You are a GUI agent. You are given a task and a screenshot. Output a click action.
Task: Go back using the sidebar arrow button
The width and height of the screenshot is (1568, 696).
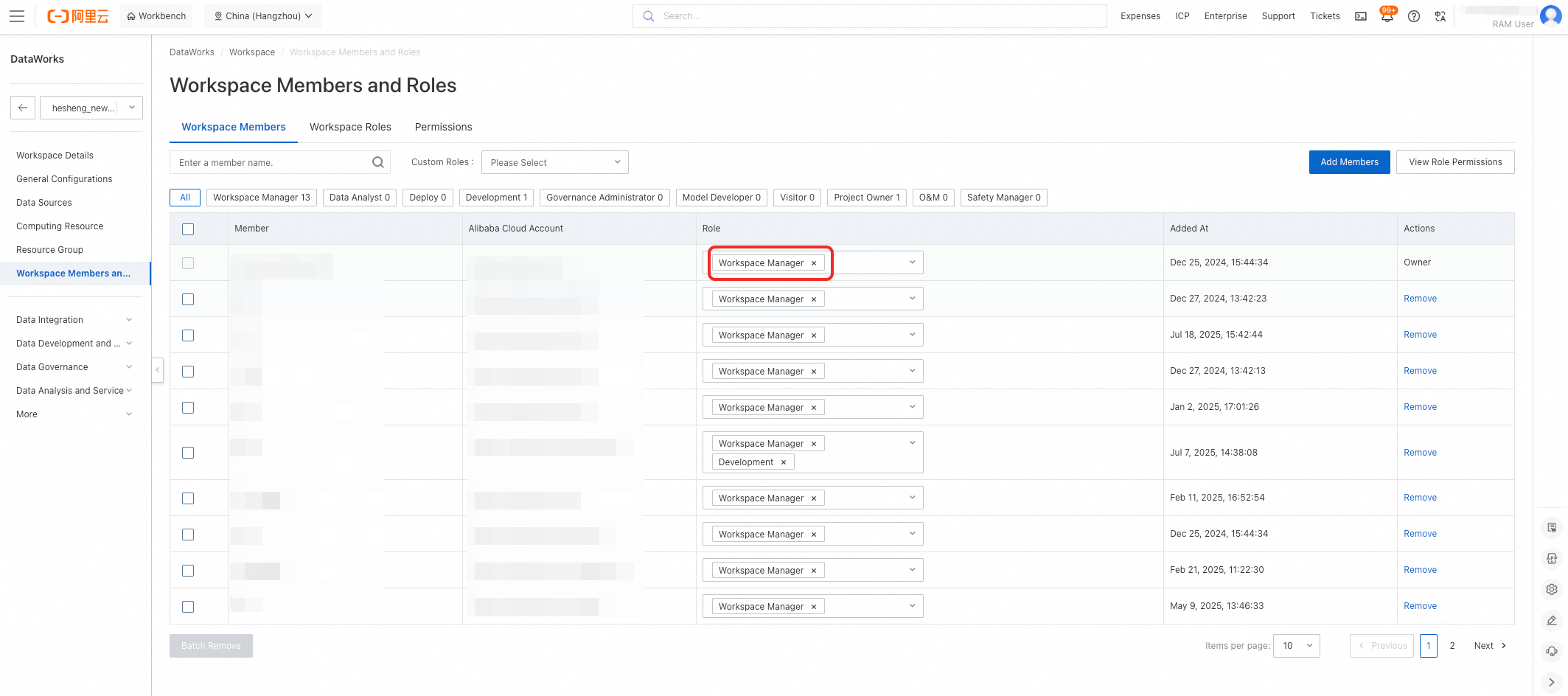click(23, 108)
